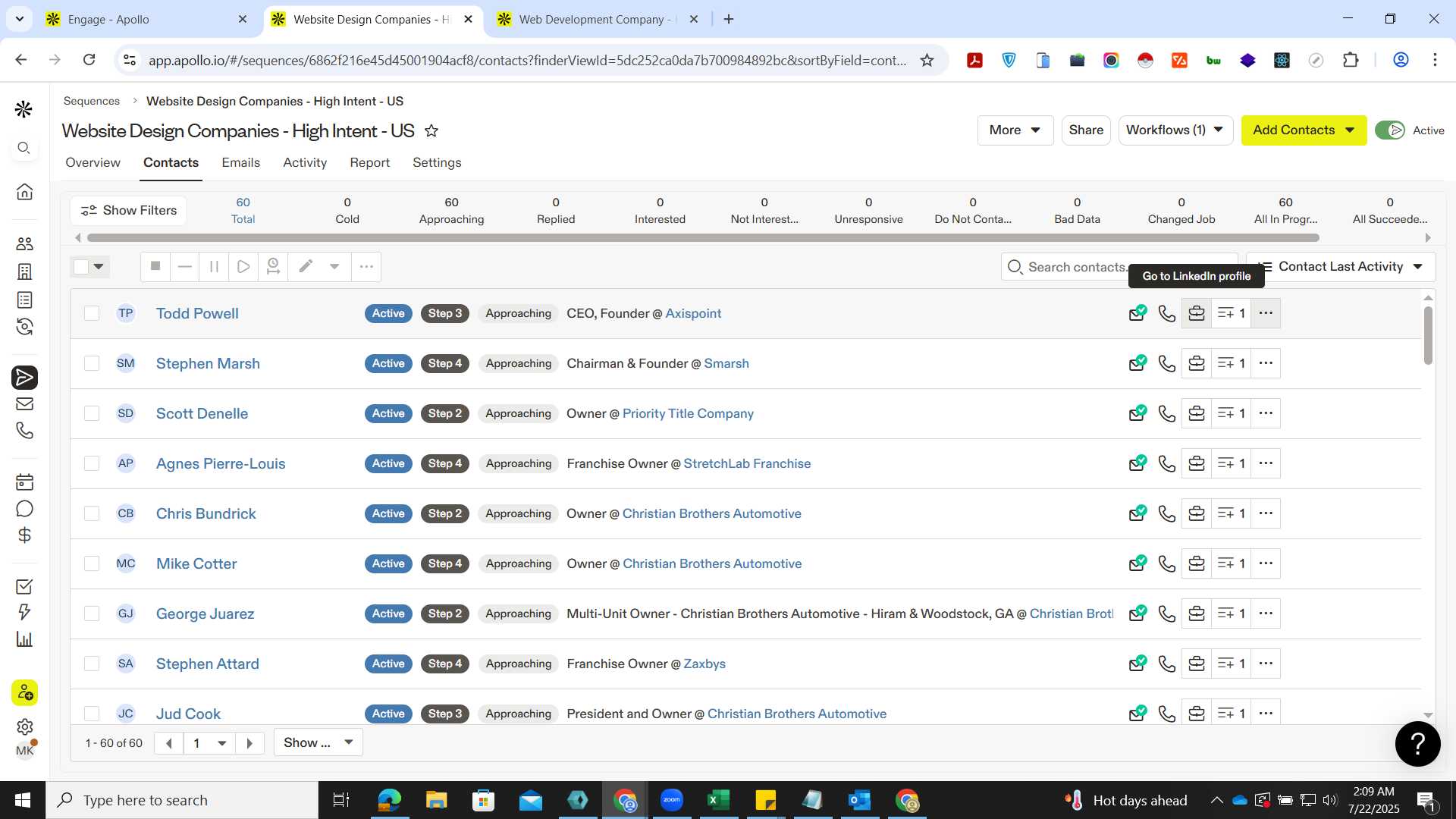Open Excel from the Windows taskbar

(718, 800)
